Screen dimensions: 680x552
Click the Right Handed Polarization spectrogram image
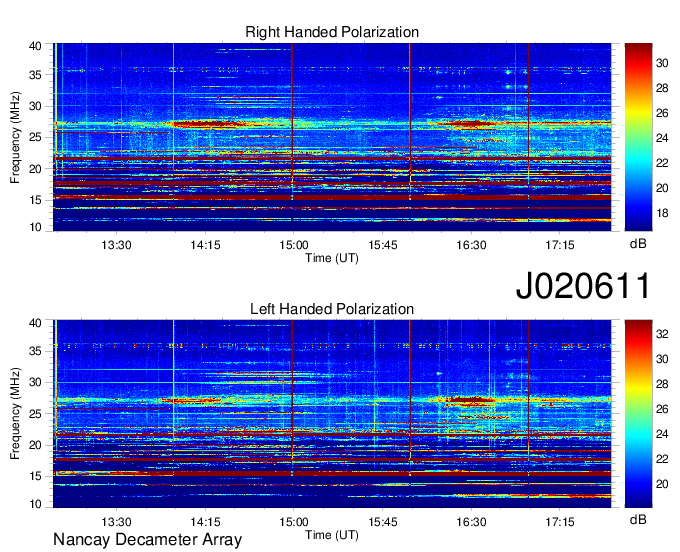coord(332,137)
